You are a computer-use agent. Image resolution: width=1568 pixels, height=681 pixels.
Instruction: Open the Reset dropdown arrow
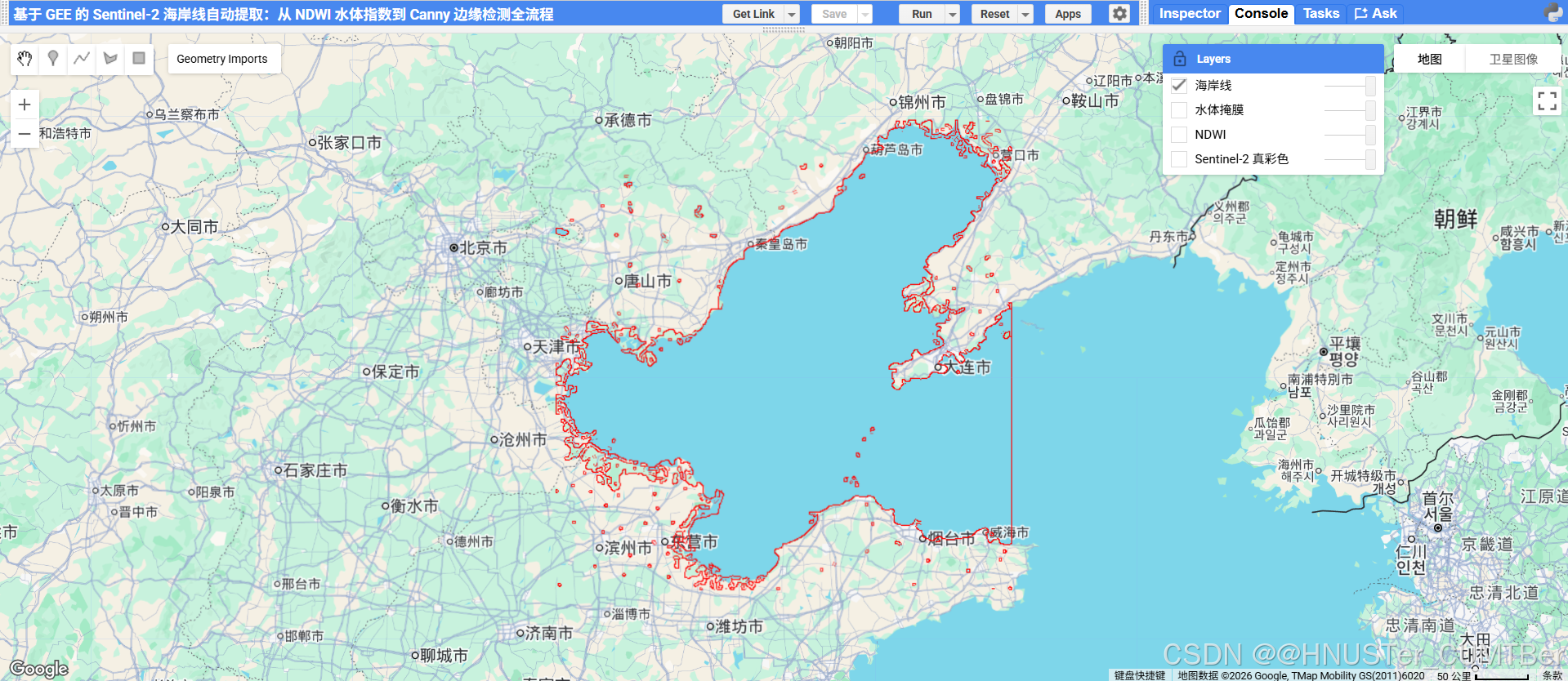(1026, 14)
